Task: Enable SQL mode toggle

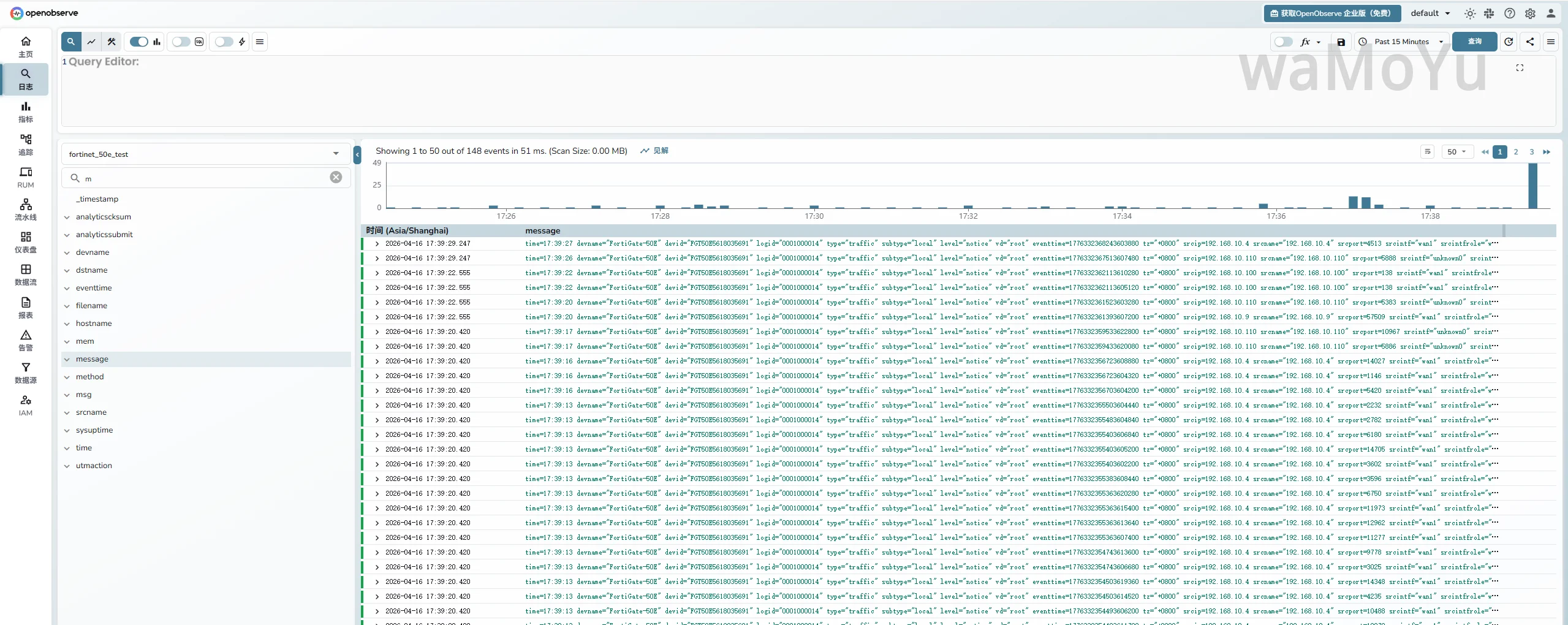Action: tap(181, 42)
